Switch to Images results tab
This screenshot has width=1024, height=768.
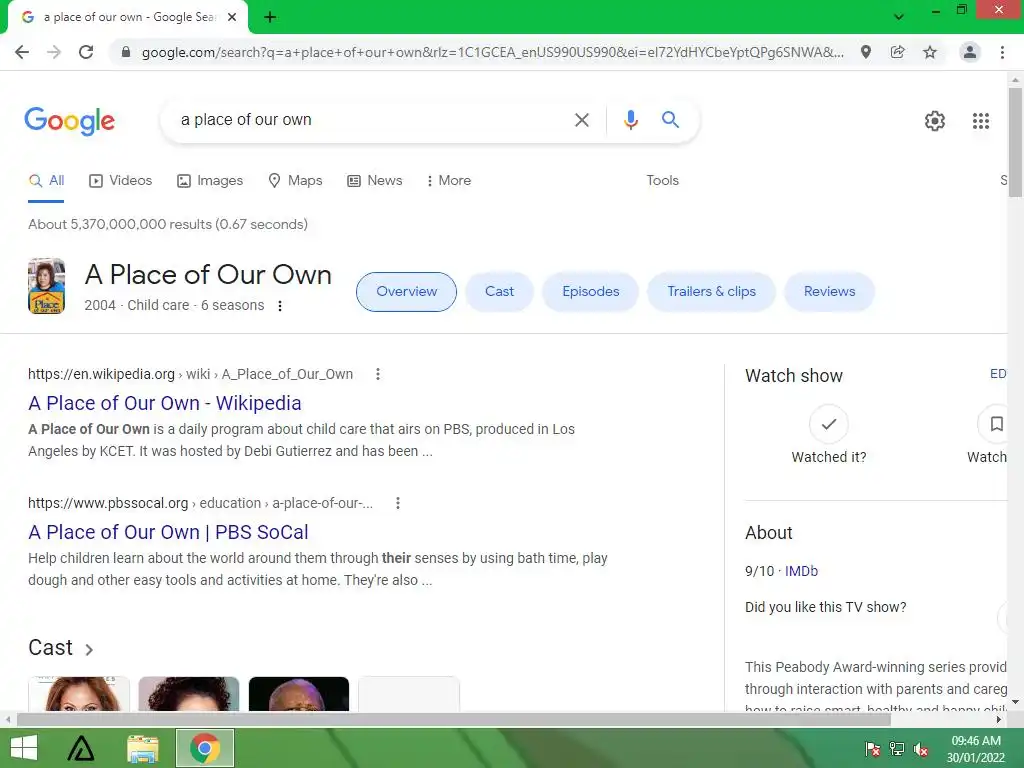pos(210,180)
